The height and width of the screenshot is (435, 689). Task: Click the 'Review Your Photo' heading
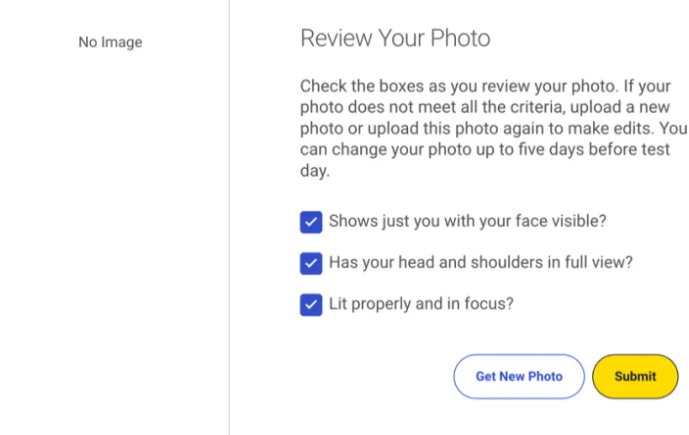click(x=395, y=39)
